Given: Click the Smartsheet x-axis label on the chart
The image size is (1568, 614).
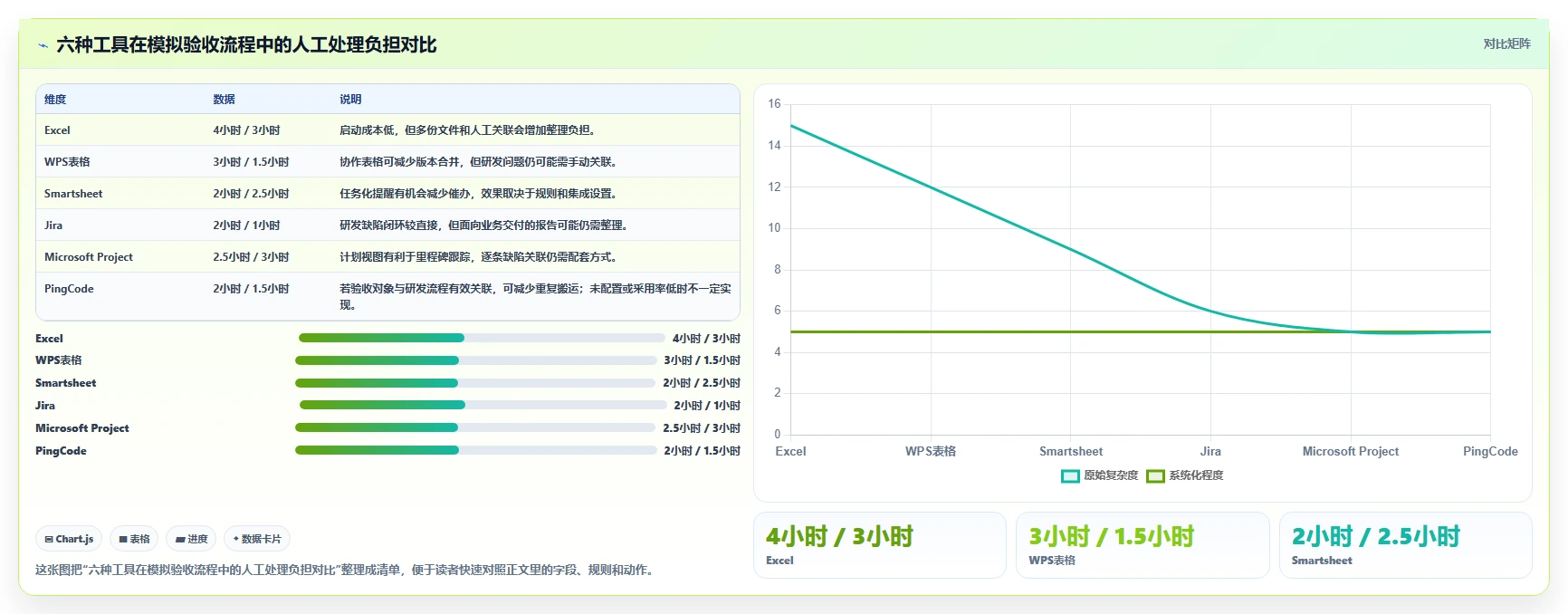Looking at the screenshot, I should pyautogui.click(x=1071, y=451).
